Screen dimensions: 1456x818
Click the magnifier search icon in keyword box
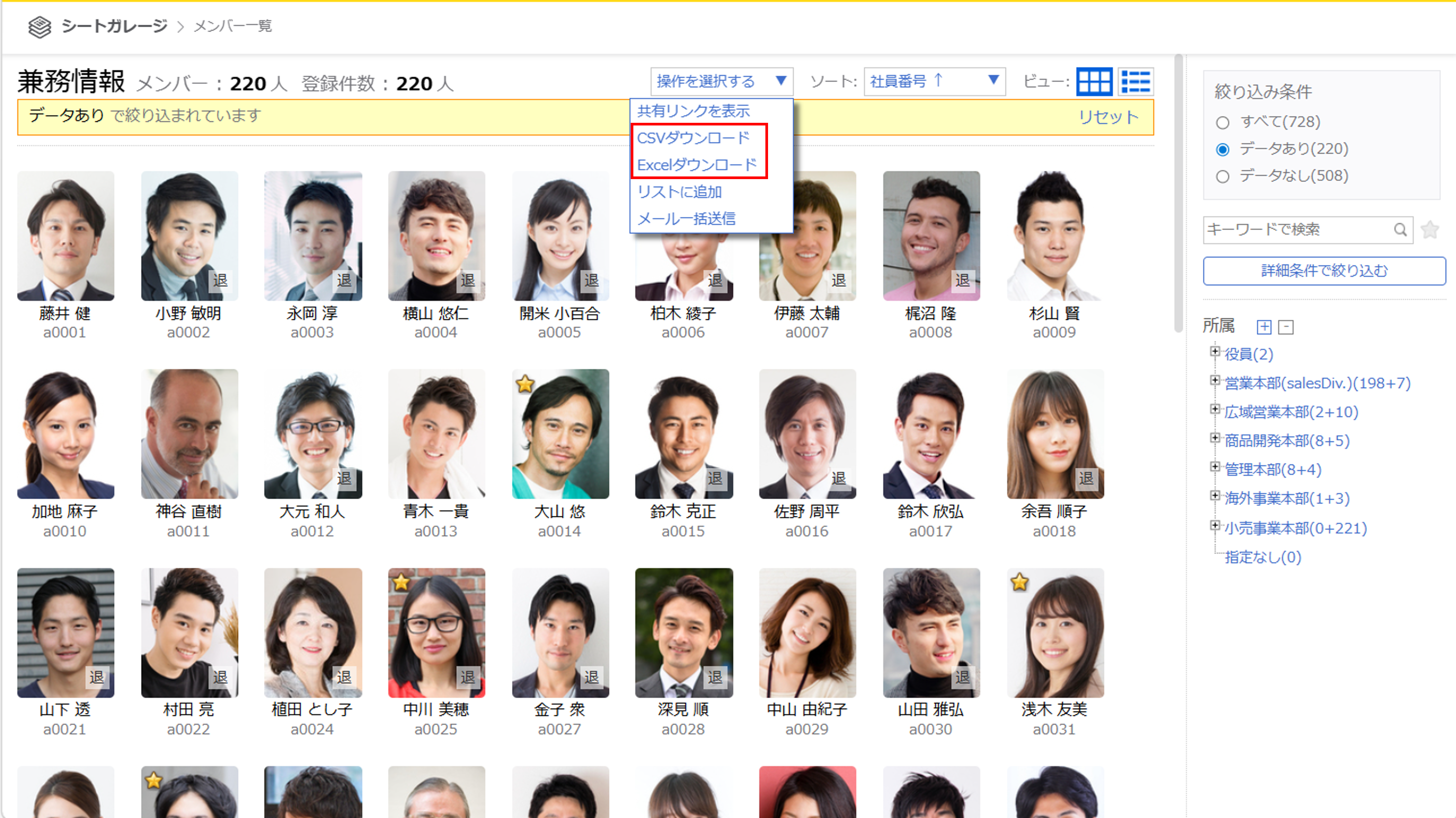[1400, 229]
